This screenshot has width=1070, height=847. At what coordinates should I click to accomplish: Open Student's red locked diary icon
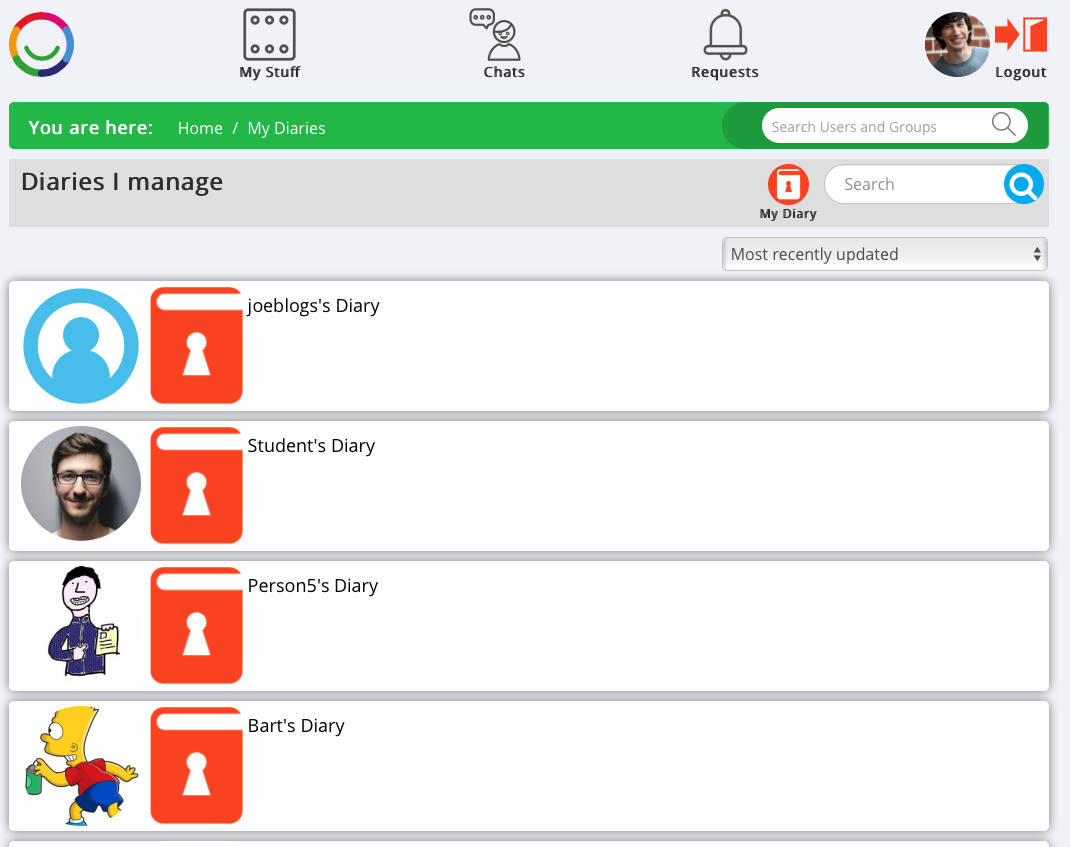click(197, 485)
